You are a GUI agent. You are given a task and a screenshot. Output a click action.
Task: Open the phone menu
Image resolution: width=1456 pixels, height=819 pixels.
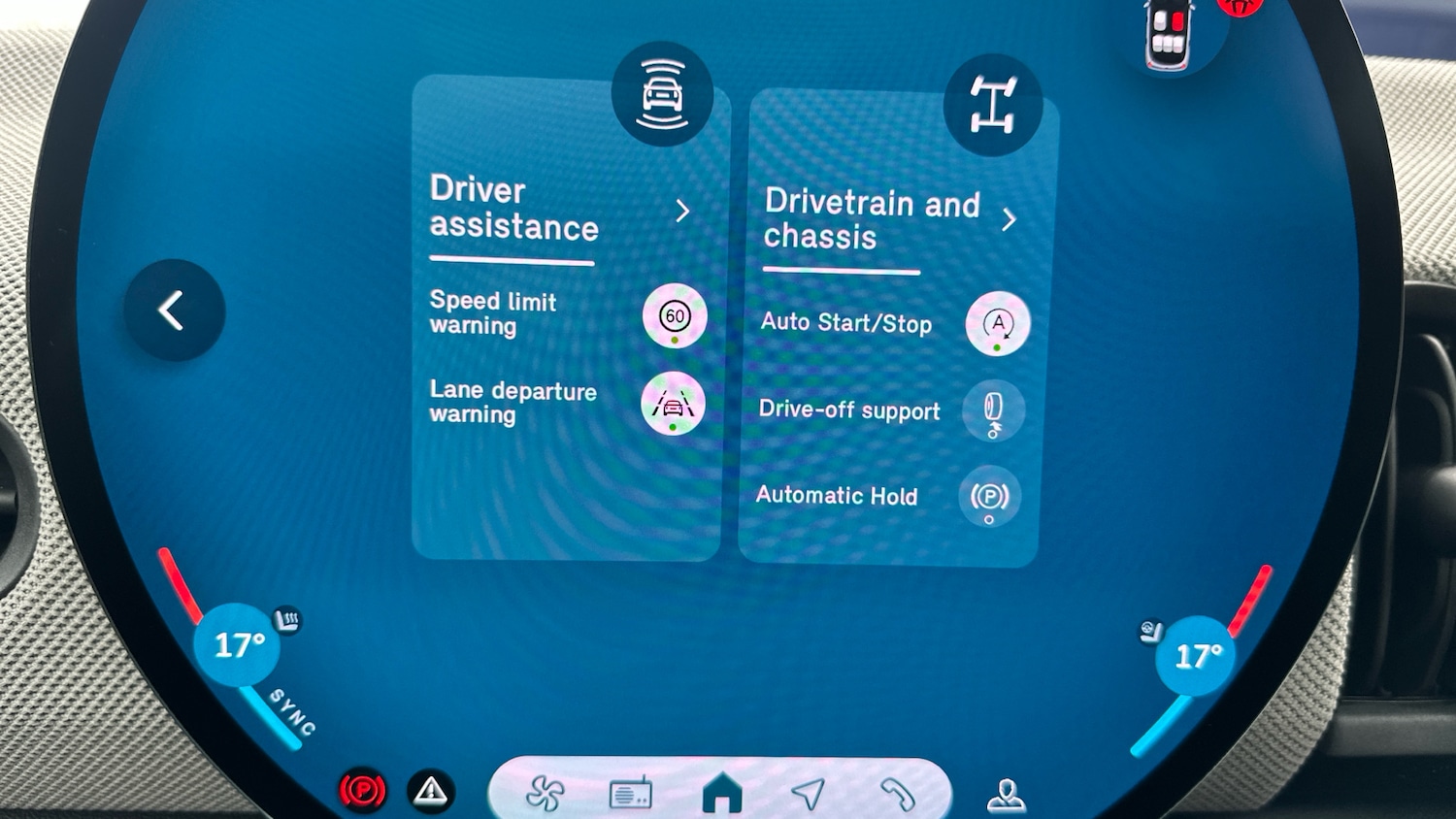(x=897, y=794)
